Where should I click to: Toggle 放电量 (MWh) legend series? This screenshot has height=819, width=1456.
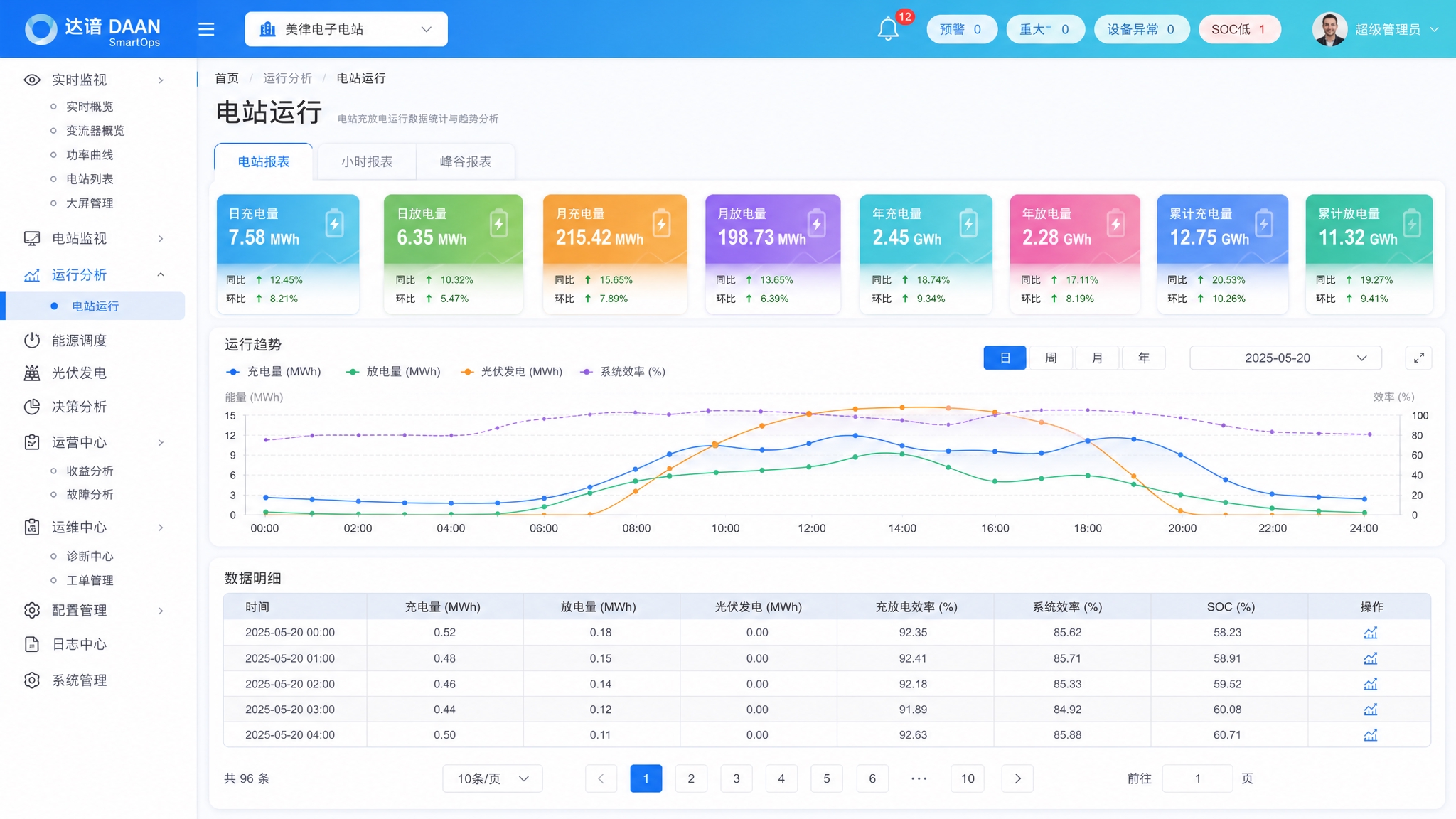393,372
